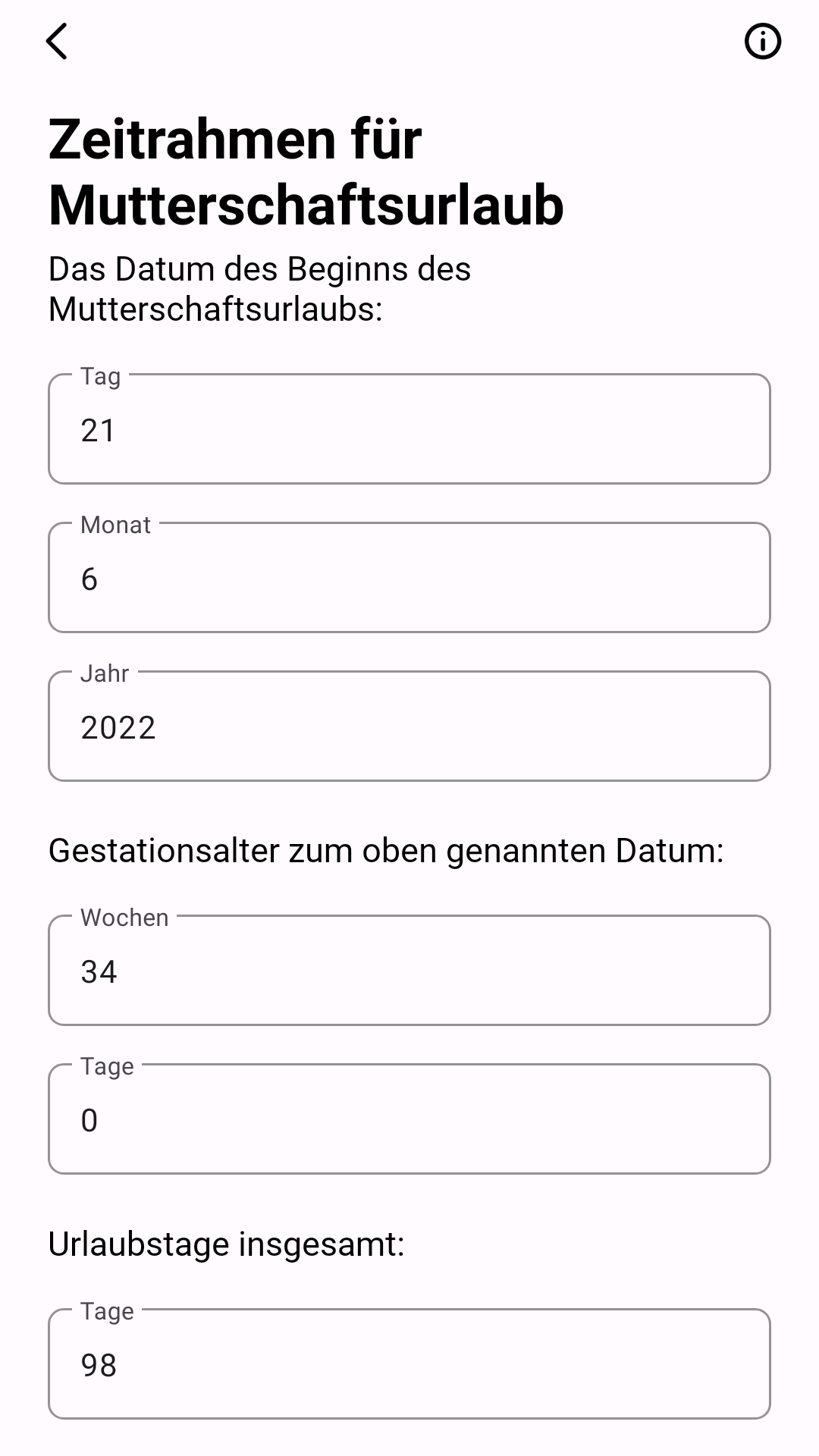Place cursor on the 34 weeks value

click(99, 972)
